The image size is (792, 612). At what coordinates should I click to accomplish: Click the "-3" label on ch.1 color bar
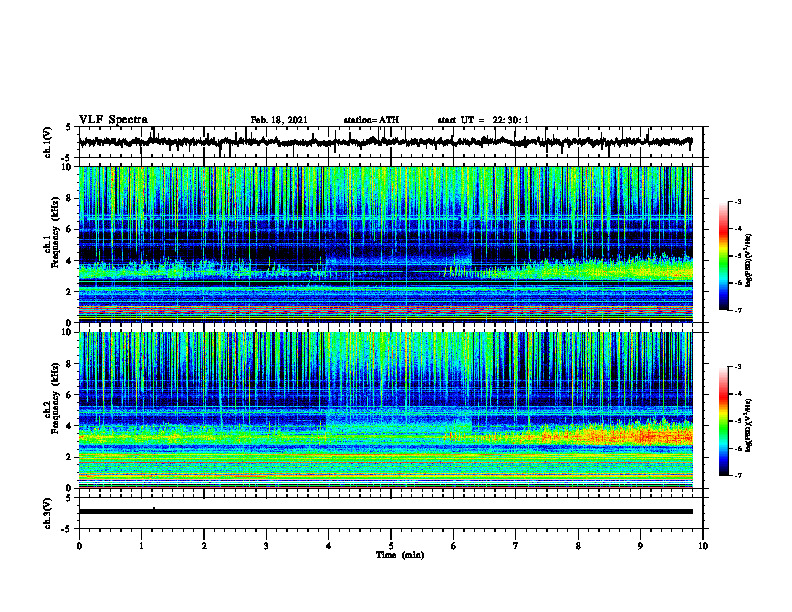738,201
